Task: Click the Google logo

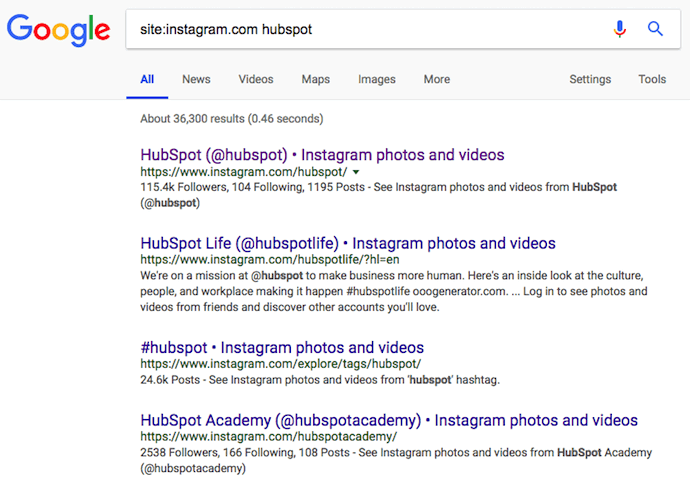Action: pos(58,29)
